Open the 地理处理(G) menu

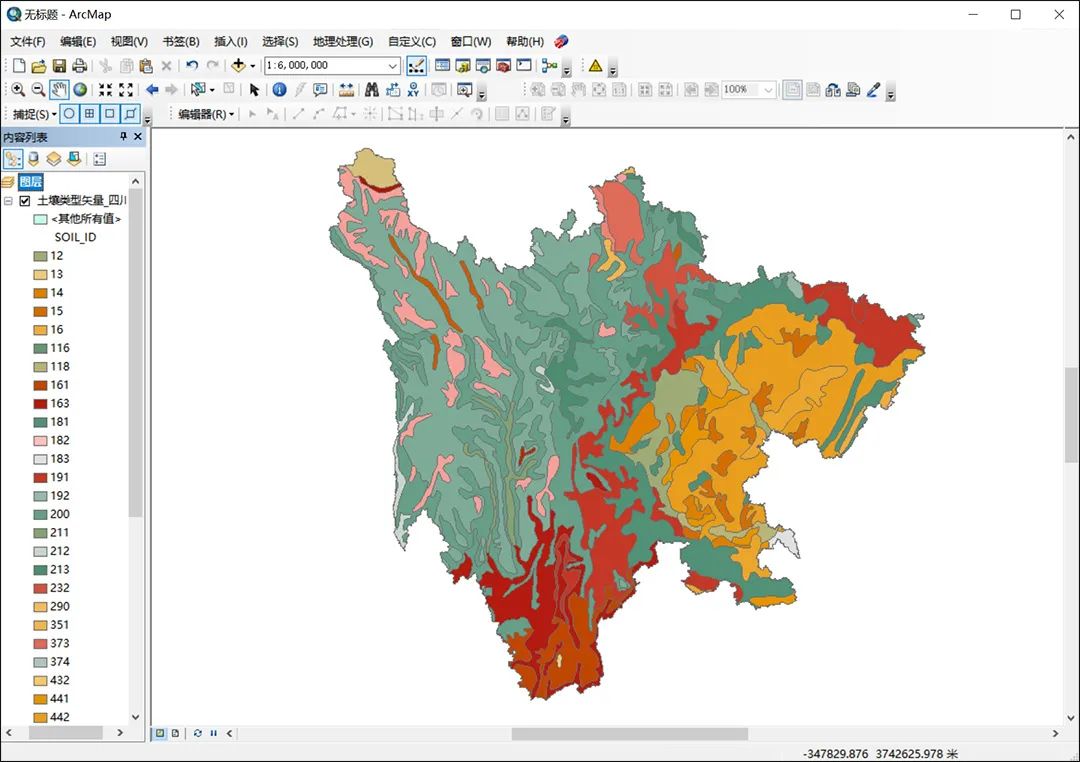pos(343,41)
